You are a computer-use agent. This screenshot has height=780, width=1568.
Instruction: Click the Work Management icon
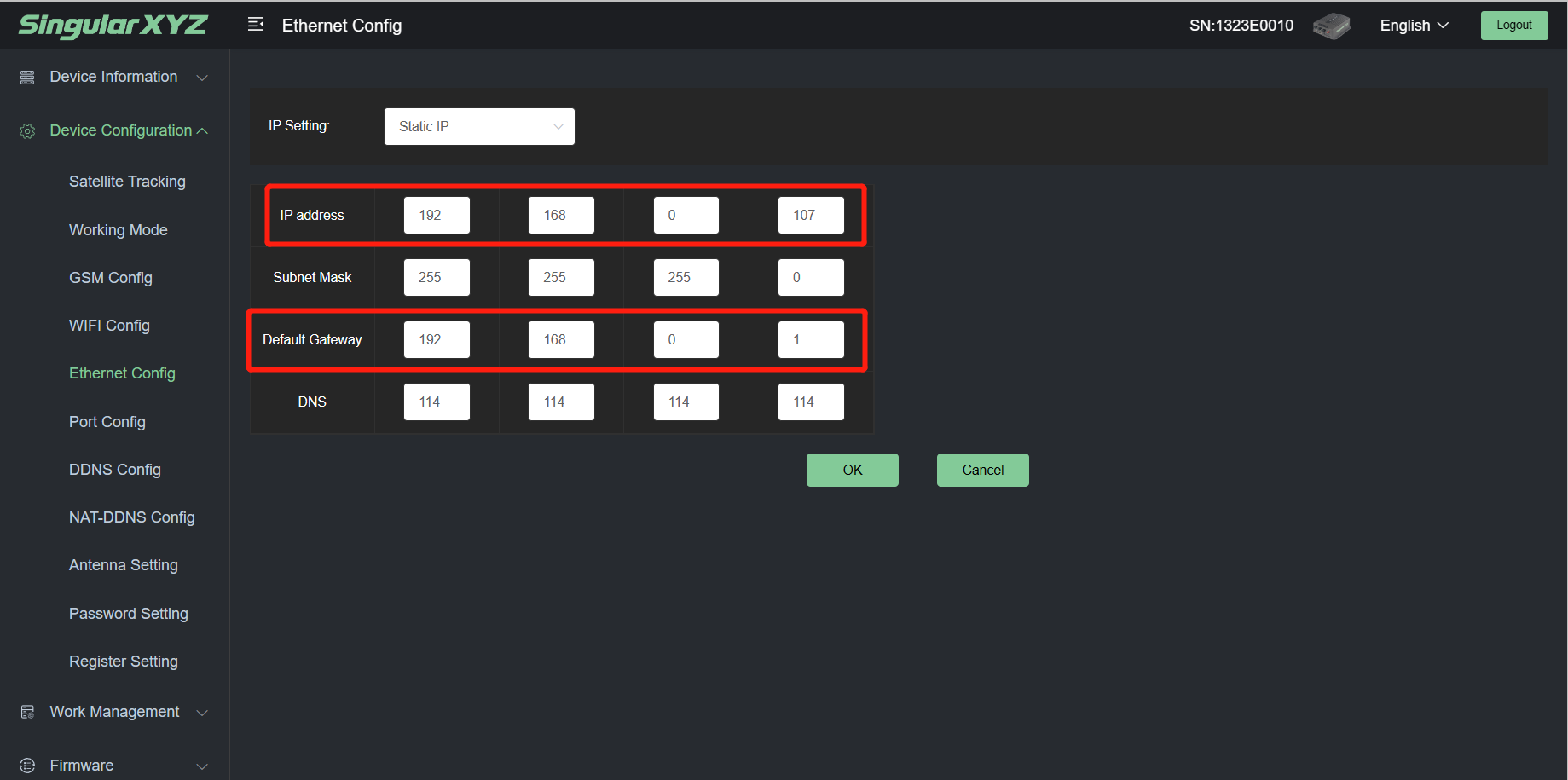tap(27, 712)
